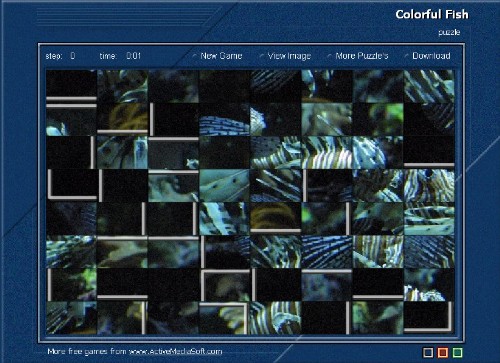The image size is (500, 363).
Task: Select the puzzle tile showing the fish eye
Action: tap(429, 185)
